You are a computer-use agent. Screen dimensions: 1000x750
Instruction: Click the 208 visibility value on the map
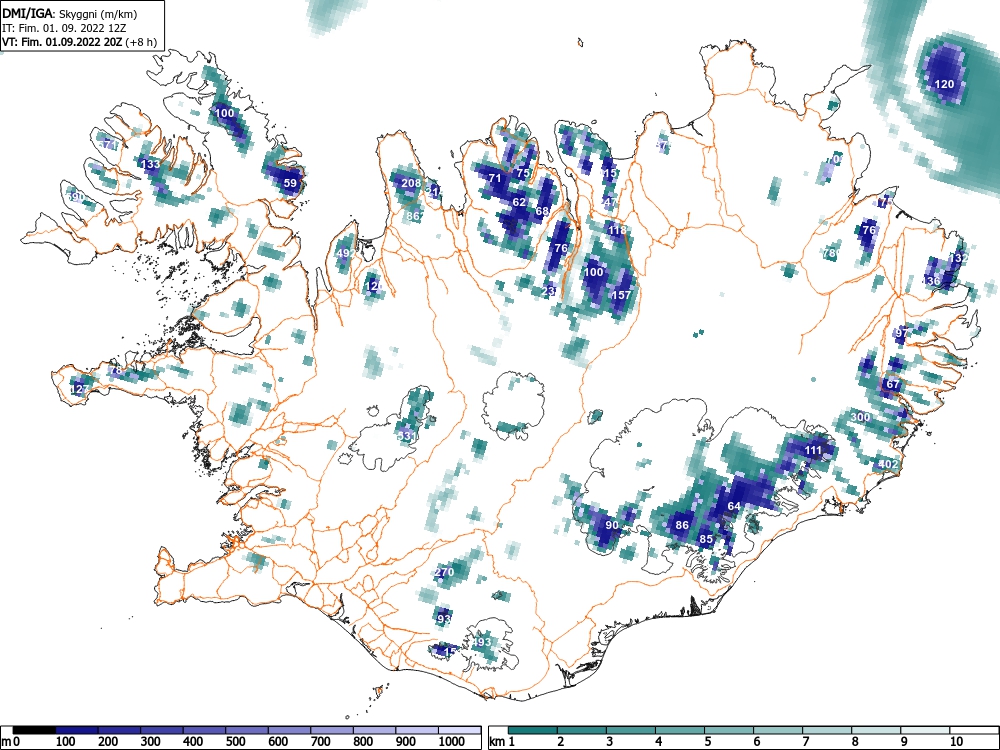point(411,183)
